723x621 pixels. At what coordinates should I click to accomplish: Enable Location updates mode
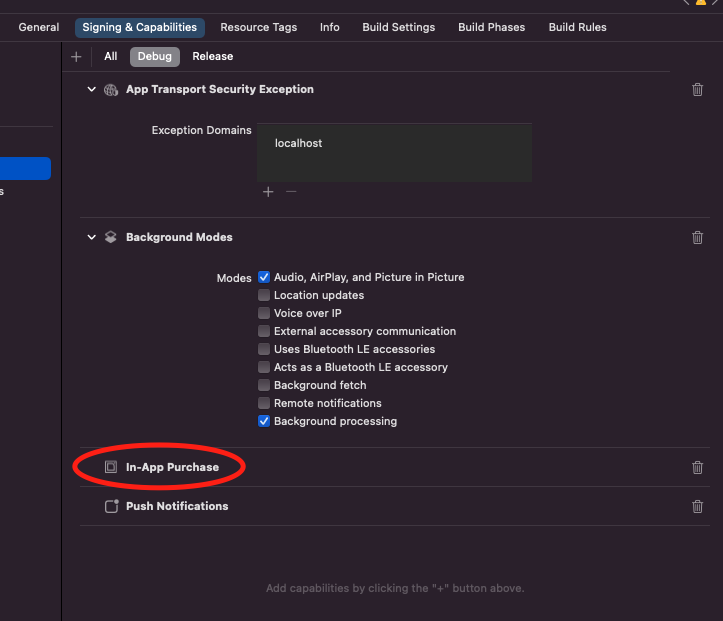click(264, 295)
